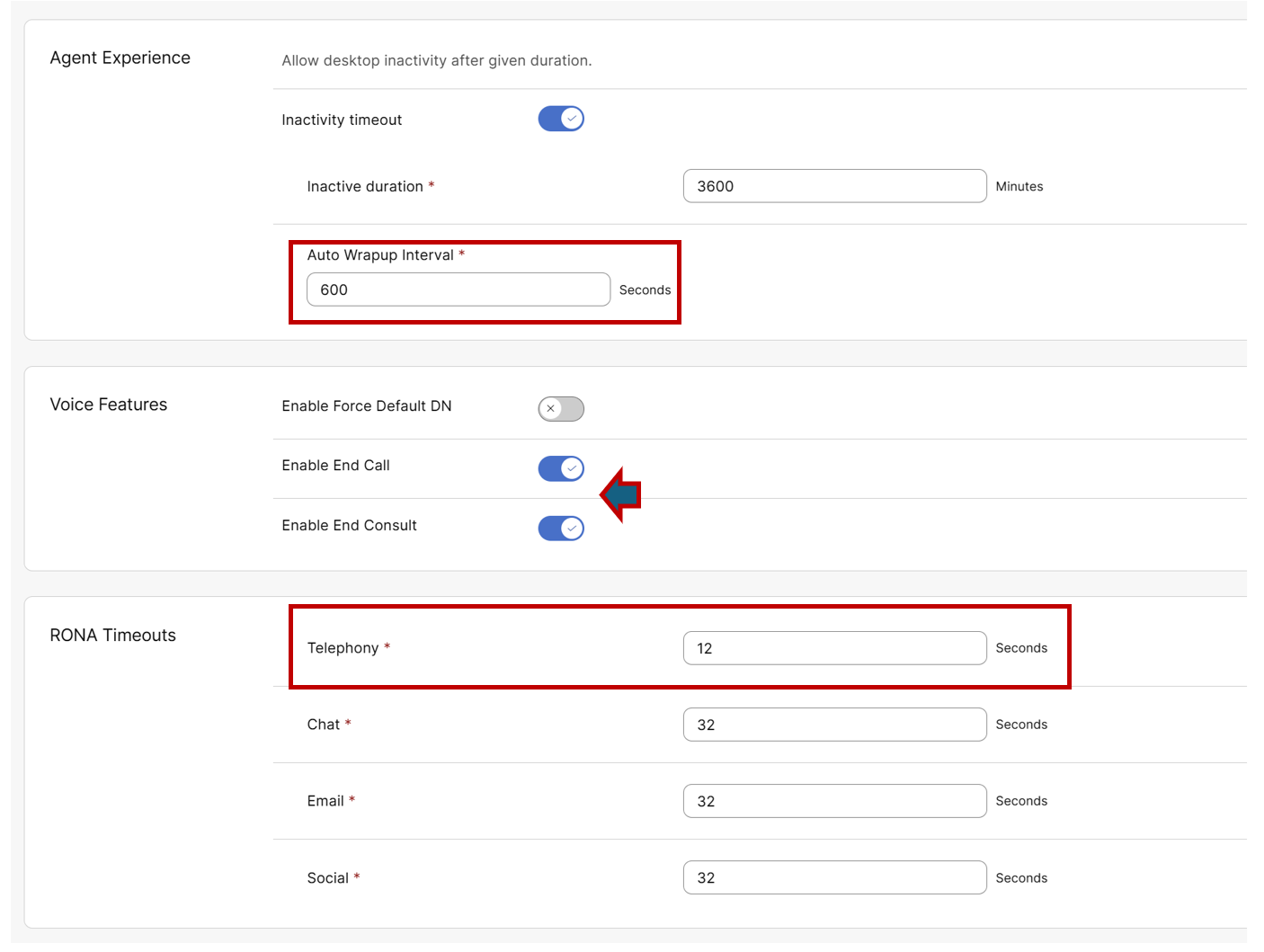Click the red arrow pointing at the toggles

coord(620,494)
